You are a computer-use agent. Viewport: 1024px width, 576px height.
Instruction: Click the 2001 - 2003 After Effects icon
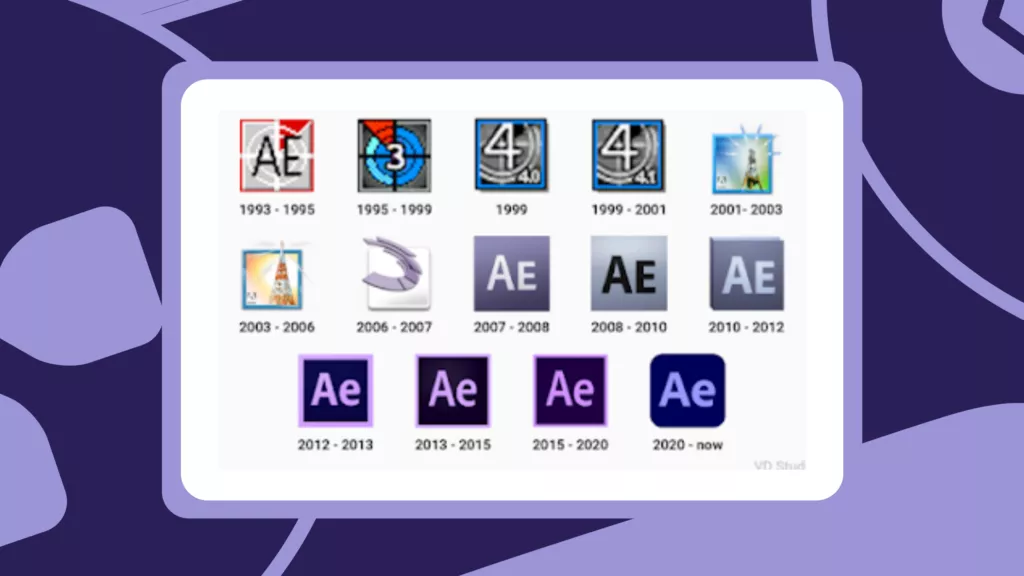tap(745, 160)
